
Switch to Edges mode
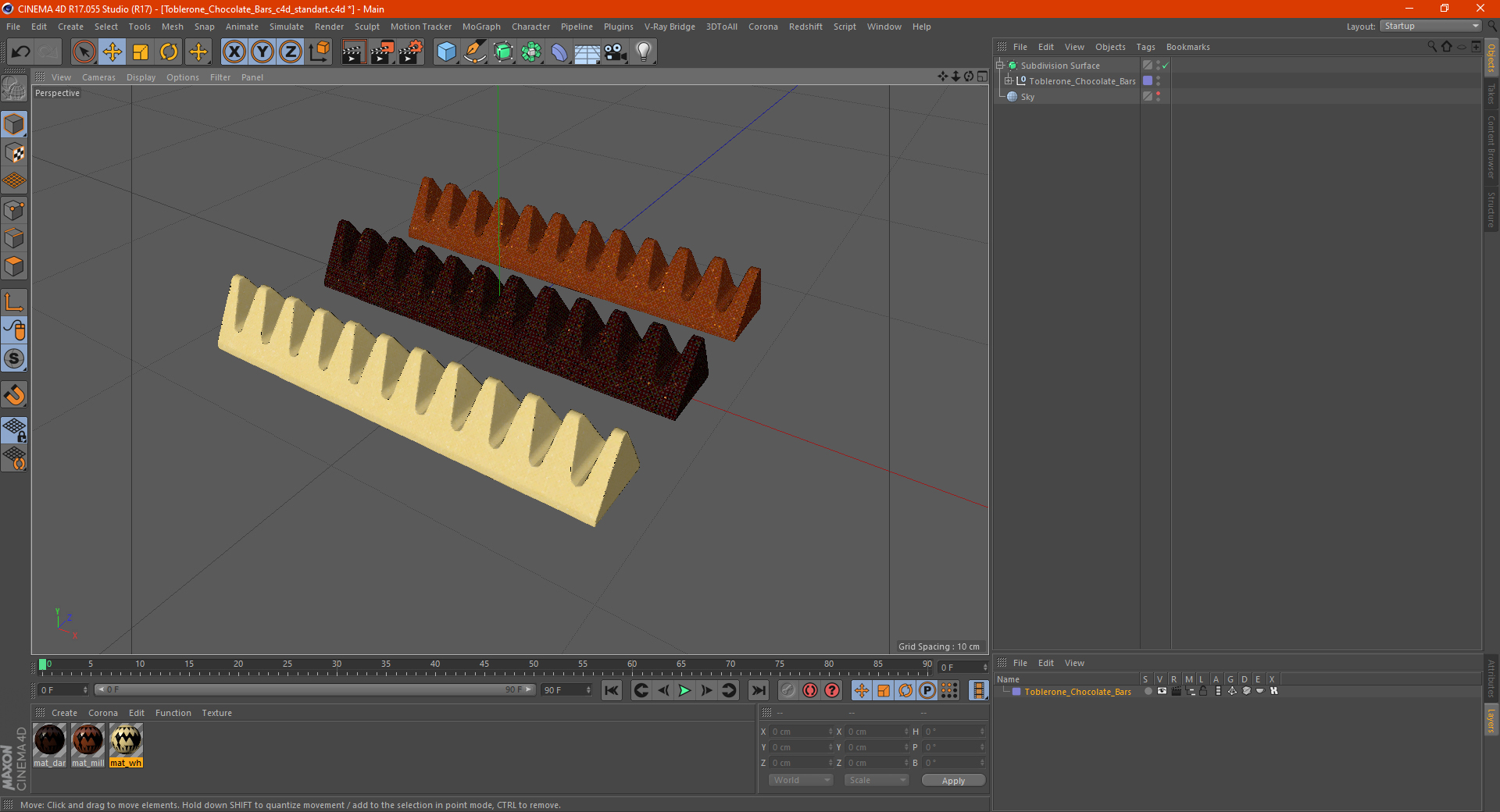tap(14, 238)
